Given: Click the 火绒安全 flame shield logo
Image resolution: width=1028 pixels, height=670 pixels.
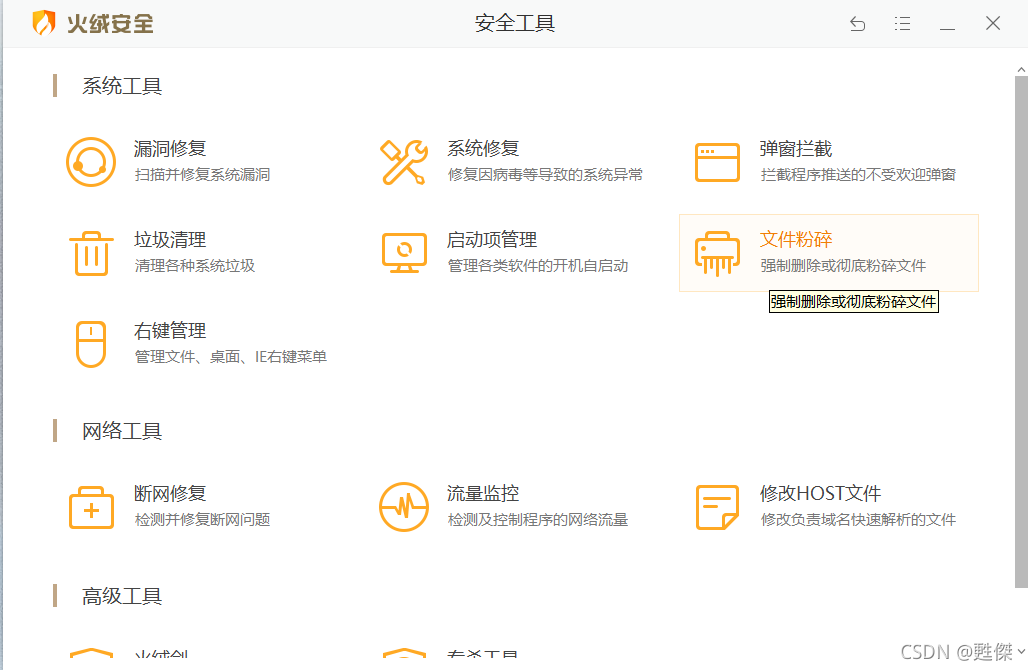Looking at the screenshot, I should (43, 23).
